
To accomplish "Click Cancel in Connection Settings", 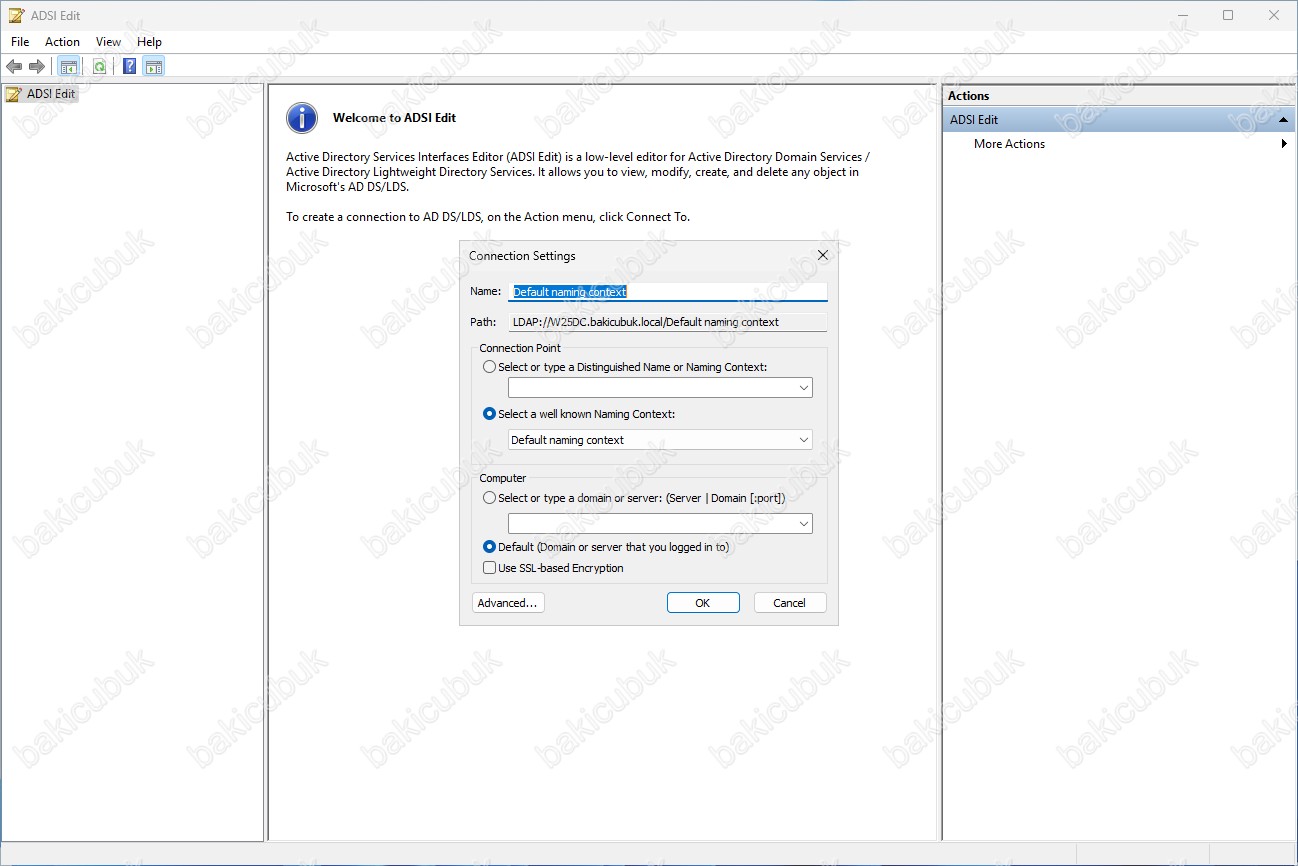I will pos(789,603).
